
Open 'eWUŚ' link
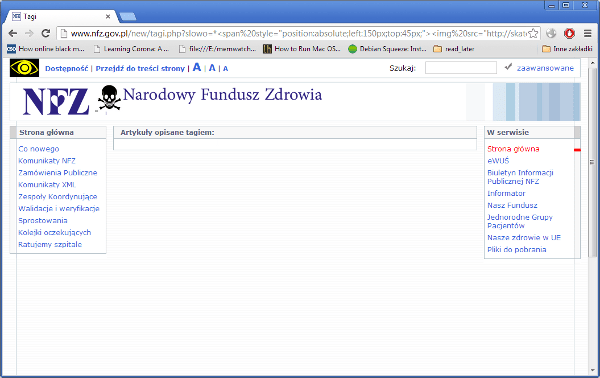(x=498, y=161)
